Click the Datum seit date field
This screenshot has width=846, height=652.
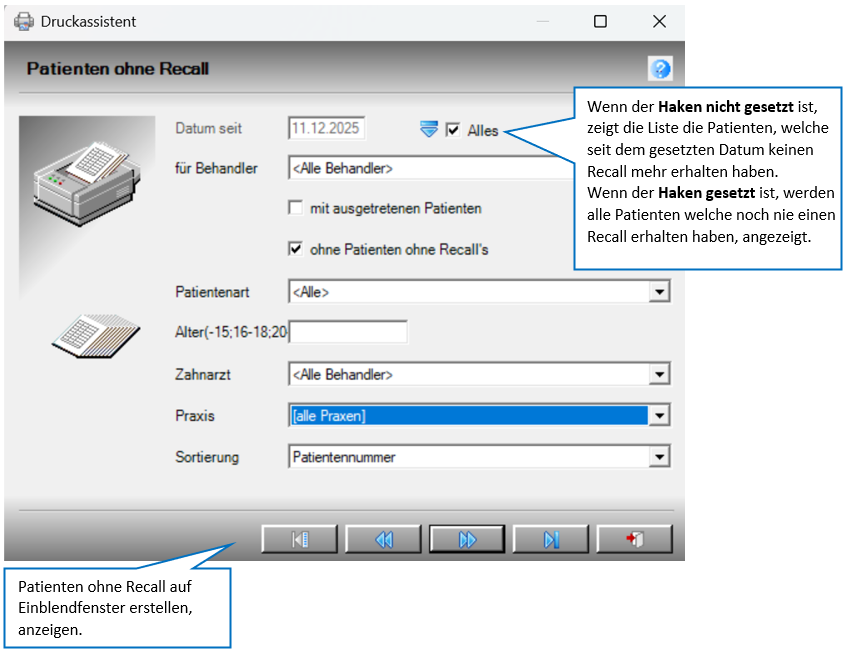coord(326,128)
